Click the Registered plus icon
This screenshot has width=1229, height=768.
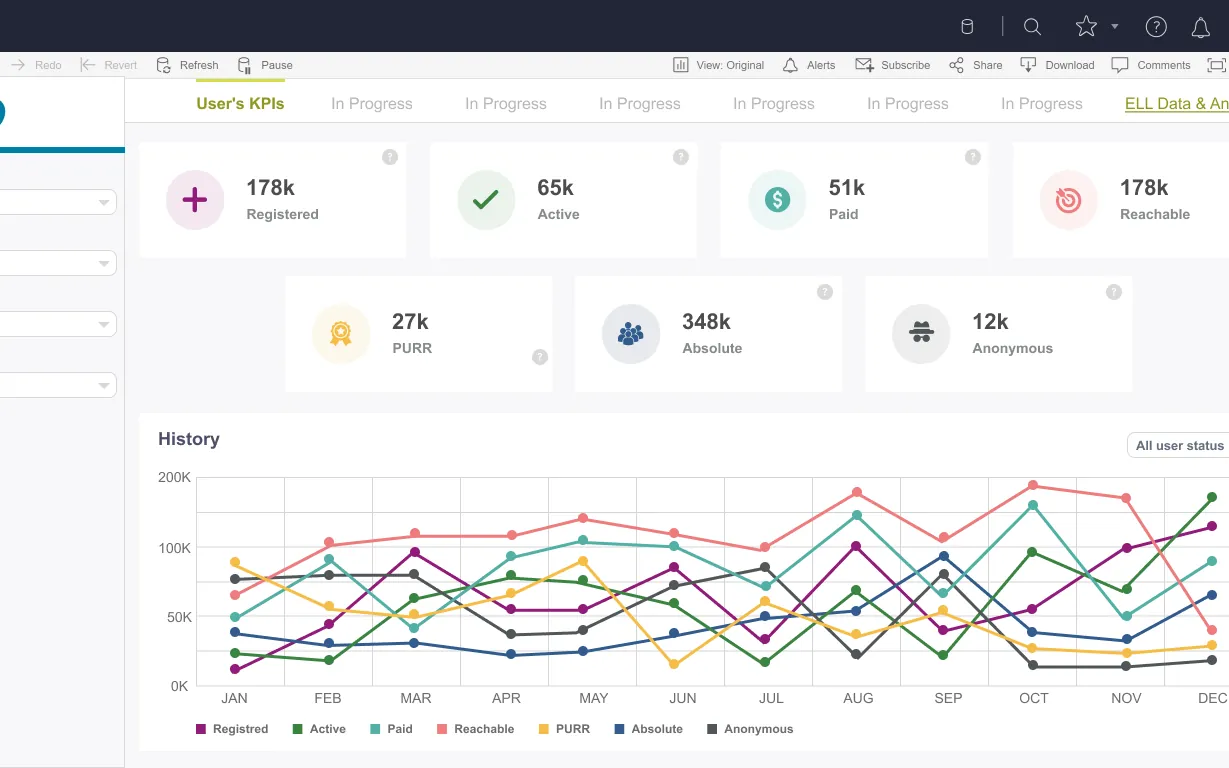click(x=195, y=200)
